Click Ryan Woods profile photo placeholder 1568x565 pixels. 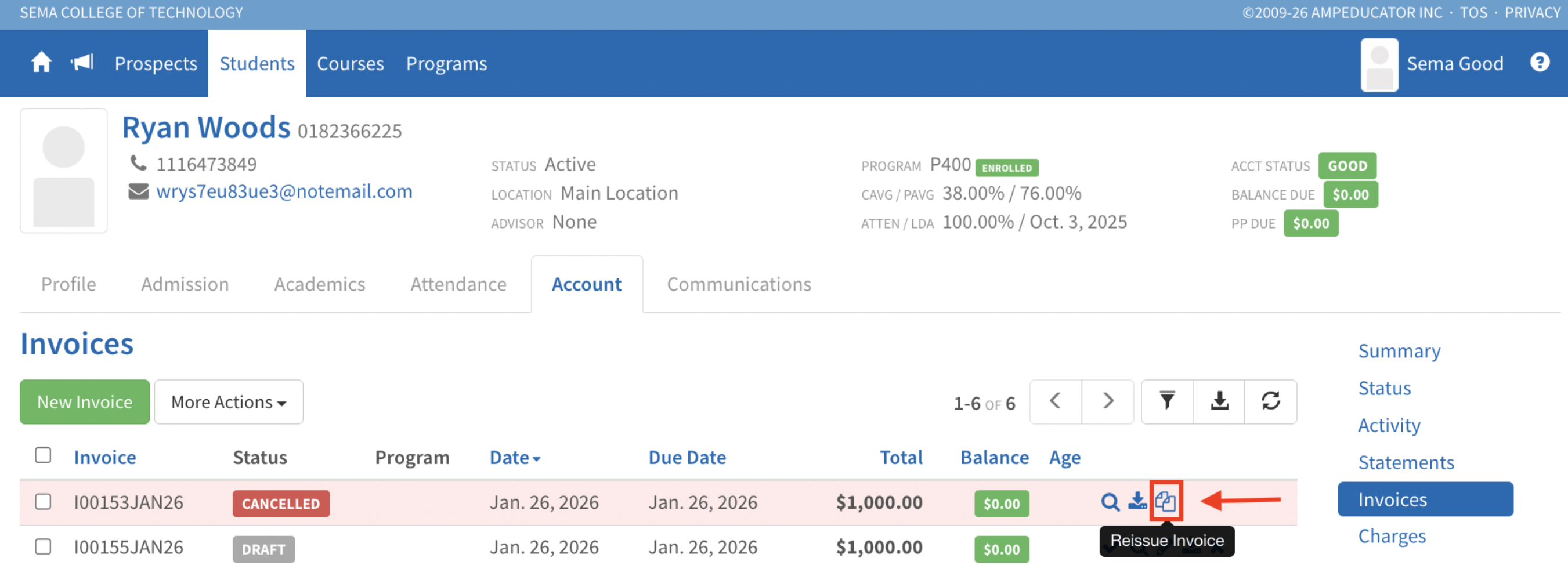tap(64, 171)
